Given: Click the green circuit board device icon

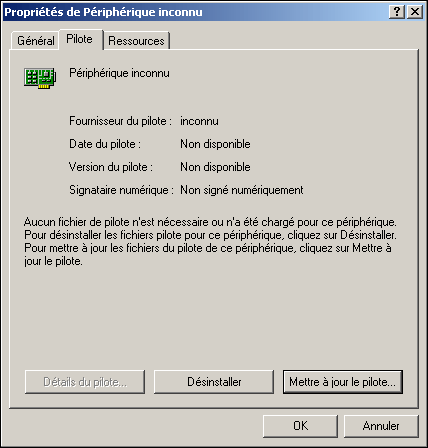Looking at the screenshot, I should (40, 78).
